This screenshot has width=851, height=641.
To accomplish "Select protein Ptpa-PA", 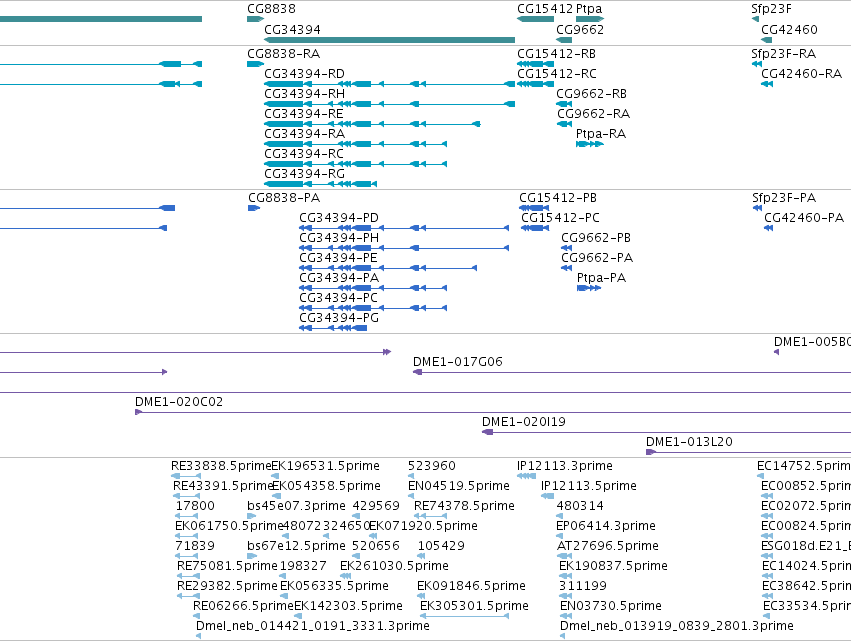I will tap(601, 277).
